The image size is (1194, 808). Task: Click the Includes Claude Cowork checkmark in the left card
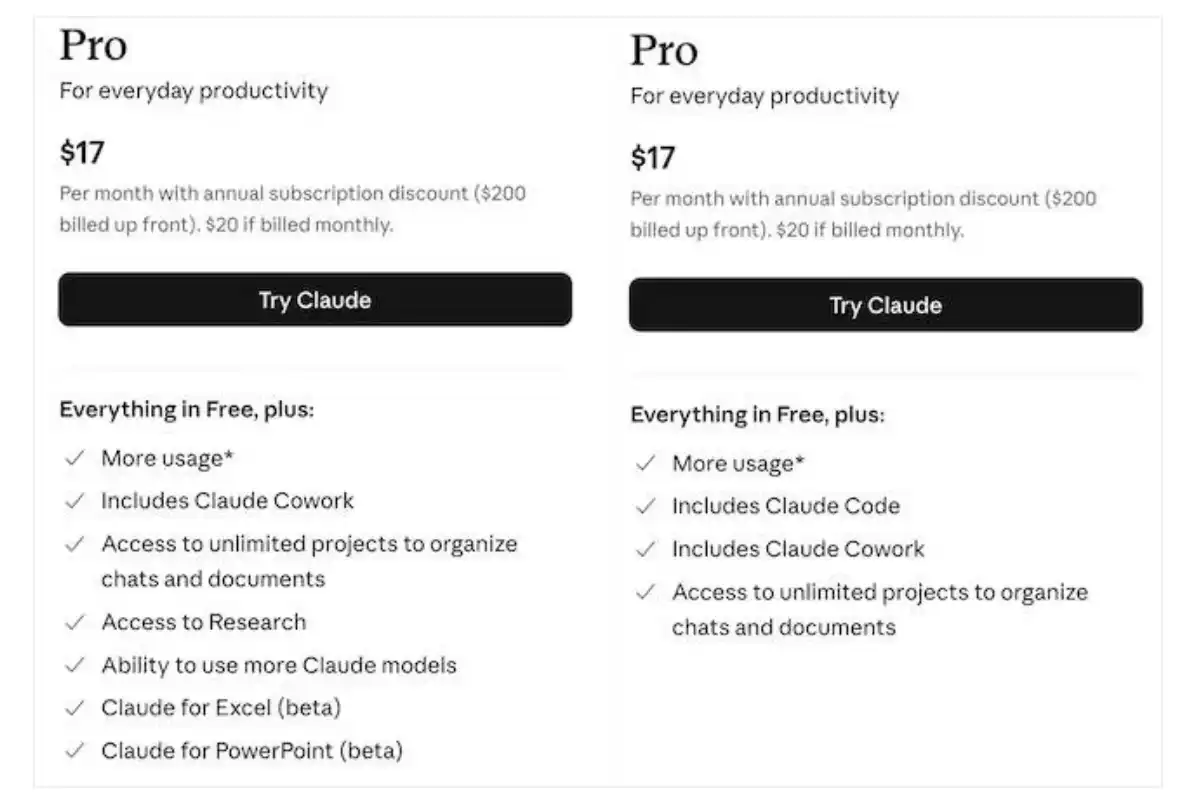(x=74, y=501)
